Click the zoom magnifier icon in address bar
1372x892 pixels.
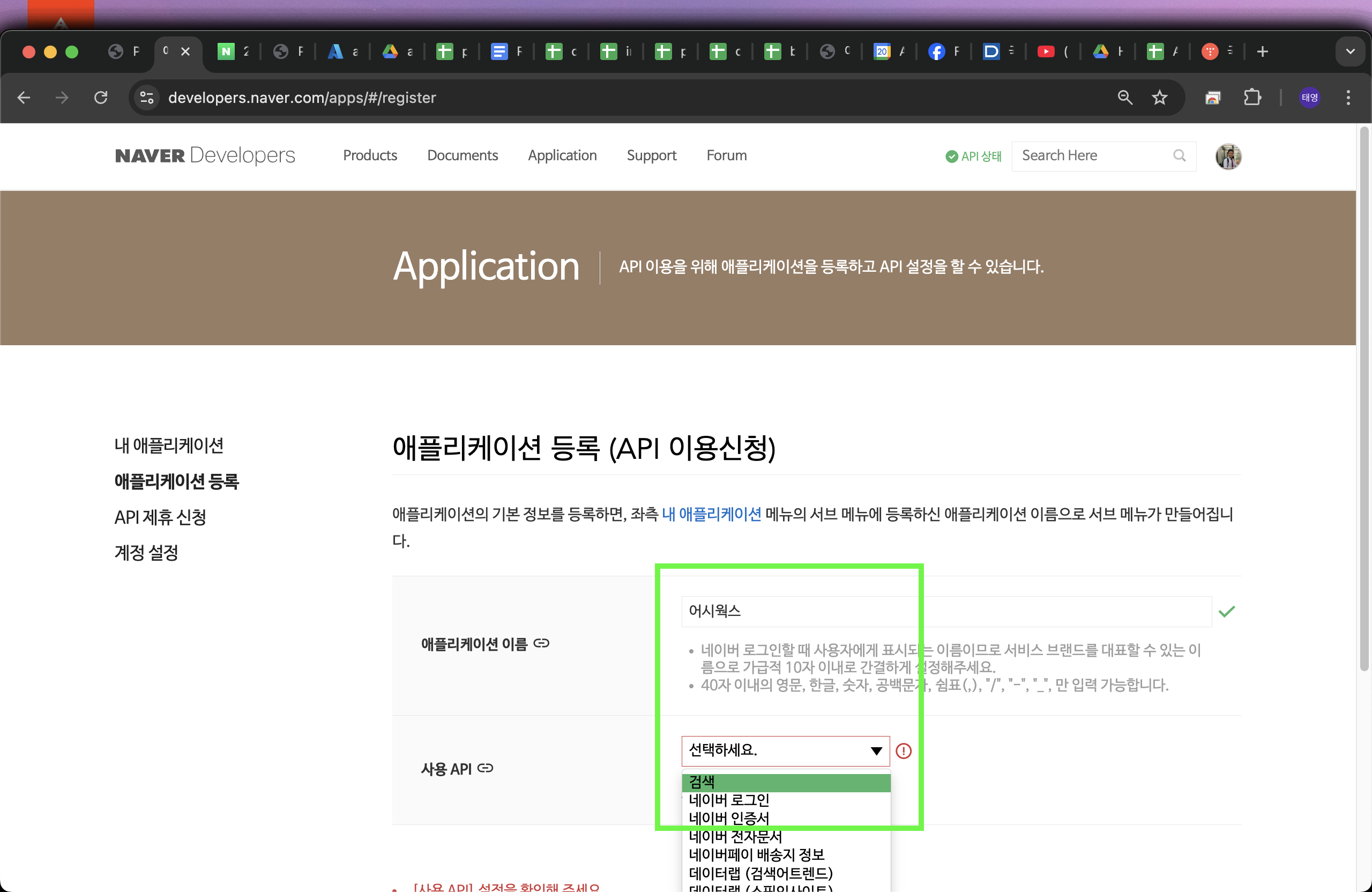(1125, 98)
